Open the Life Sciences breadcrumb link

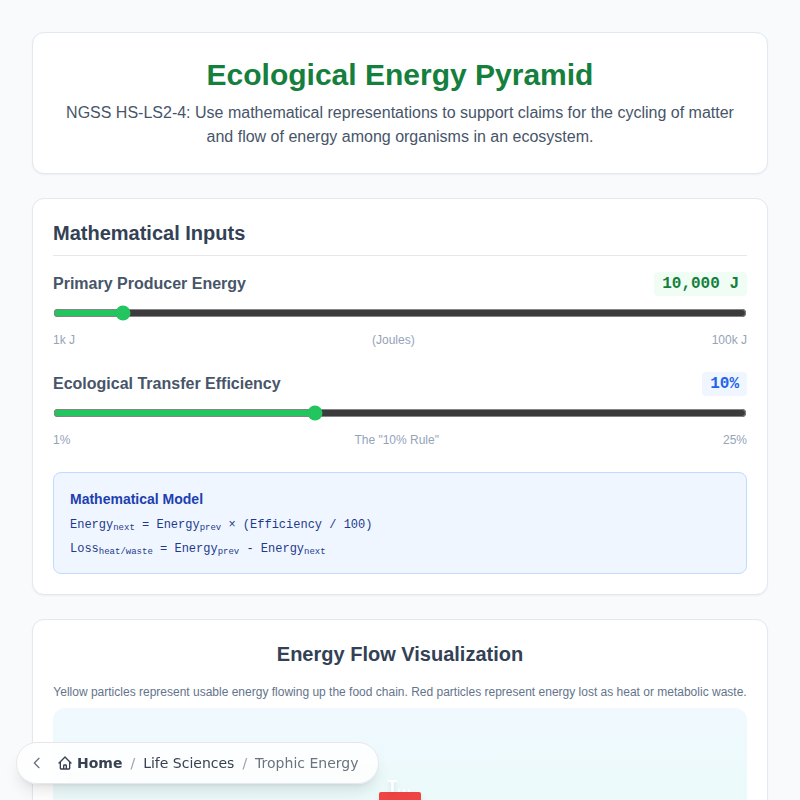pos(188,763)
